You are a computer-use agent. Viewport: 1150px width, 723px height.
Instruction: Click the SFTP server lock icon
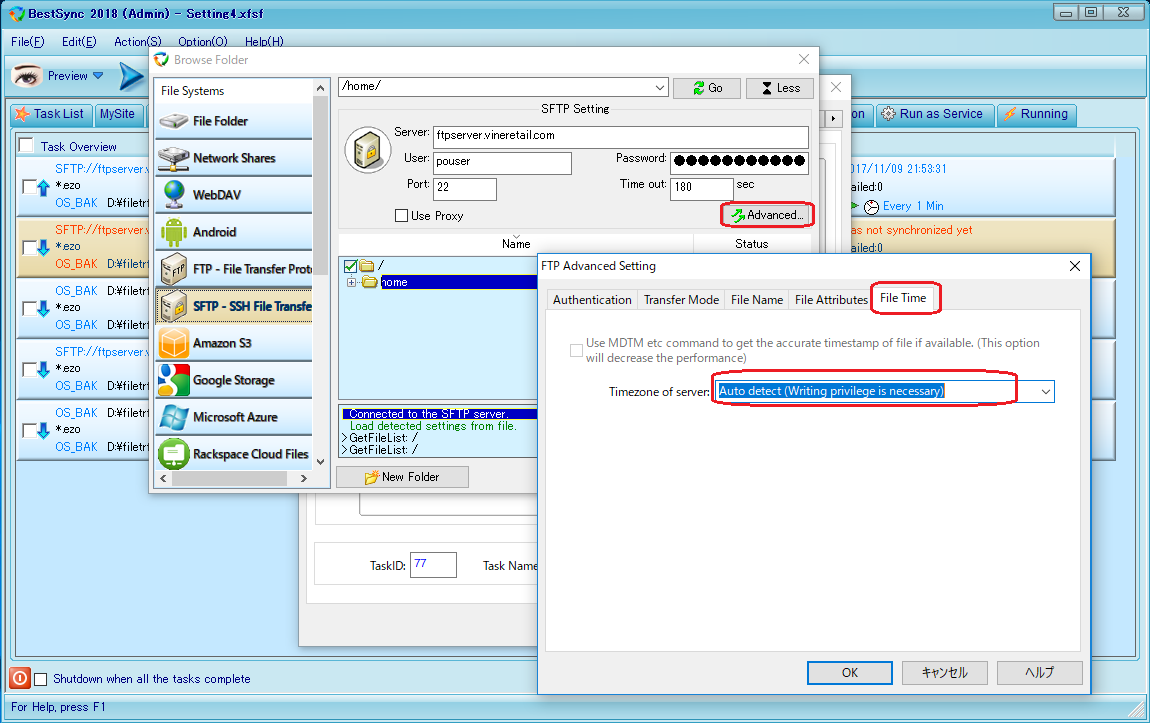click(367, 150)
